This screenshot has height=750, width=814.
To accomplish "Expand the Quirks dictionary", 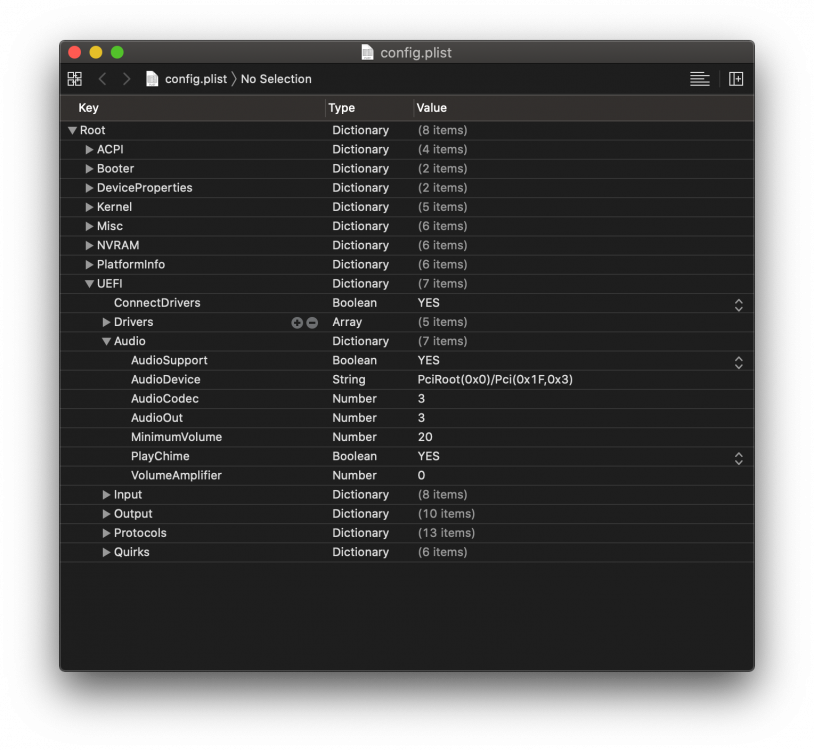I will (x=106, y=552).
